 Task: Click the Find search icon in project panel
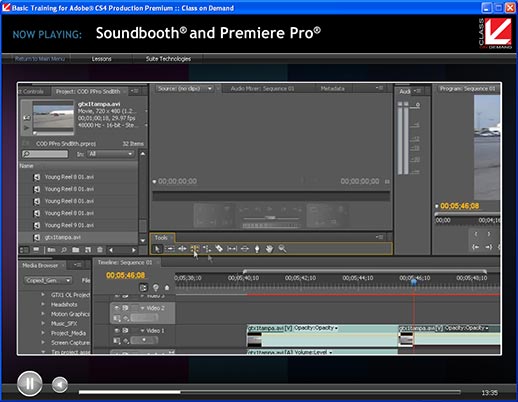(64, 250)
